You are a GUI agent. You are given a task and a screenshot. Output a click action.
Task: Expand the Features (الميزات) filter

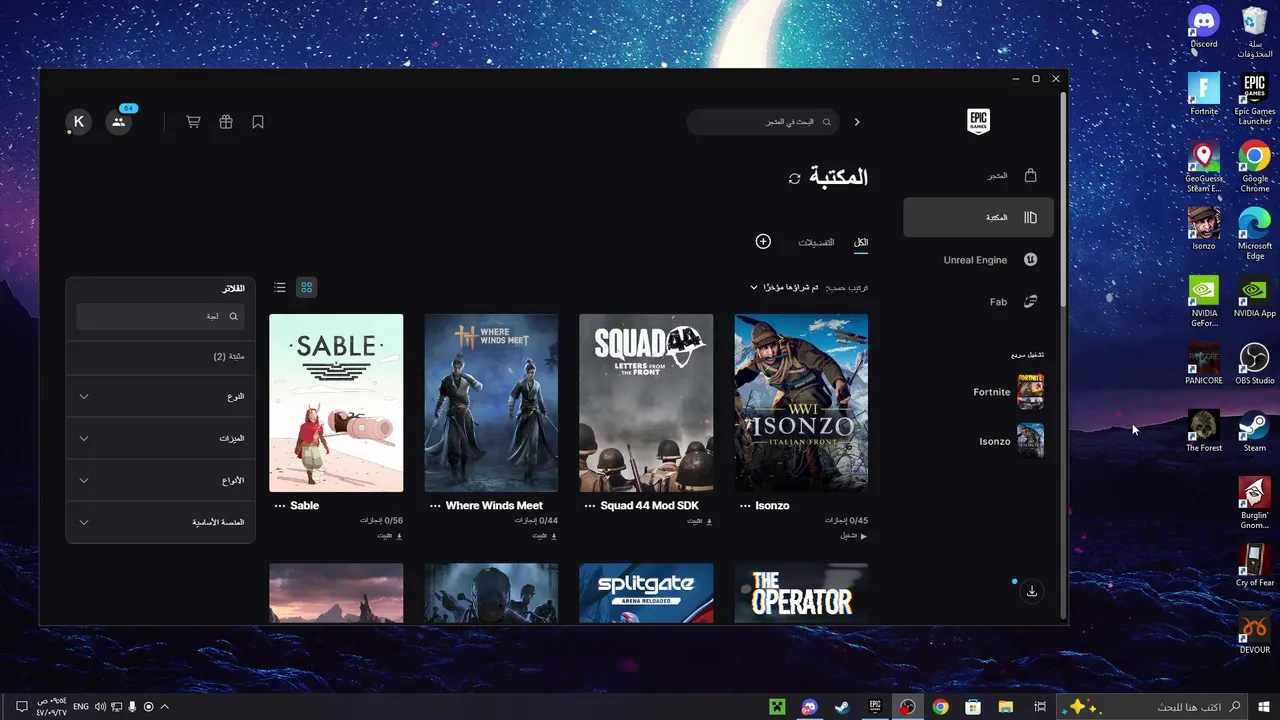[x=160, y=439]
